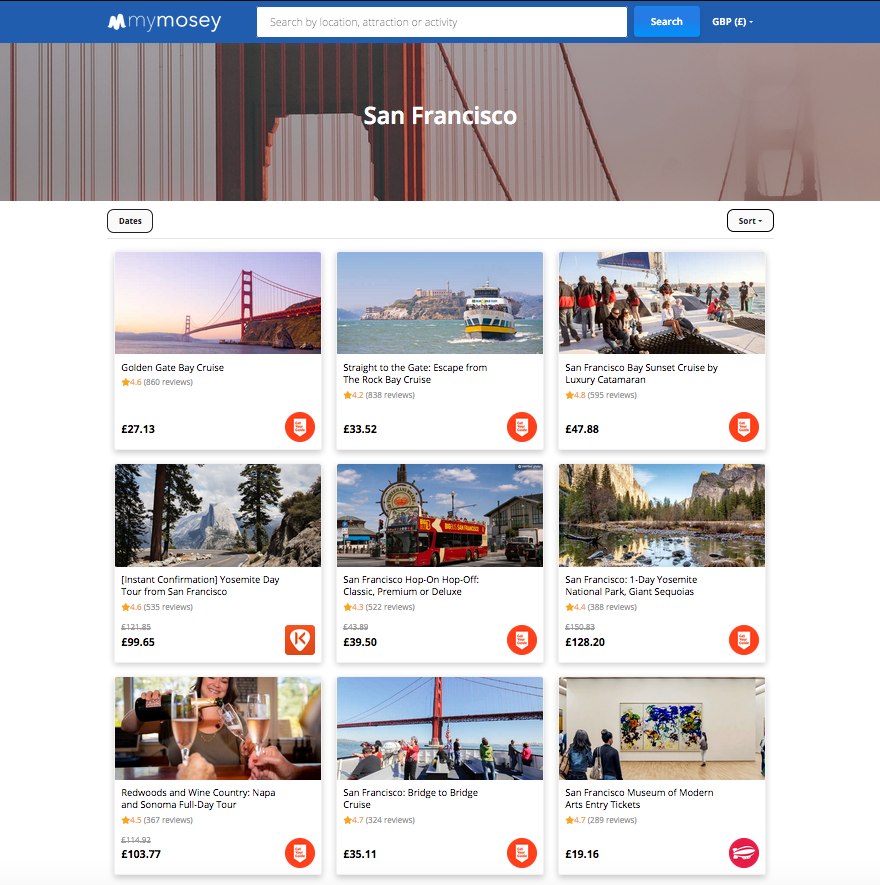Click the GetYourGuide icon on the Hop-On Hop-Off card
The height and width of the screenshot is (885, 880).
pos(521,640)
